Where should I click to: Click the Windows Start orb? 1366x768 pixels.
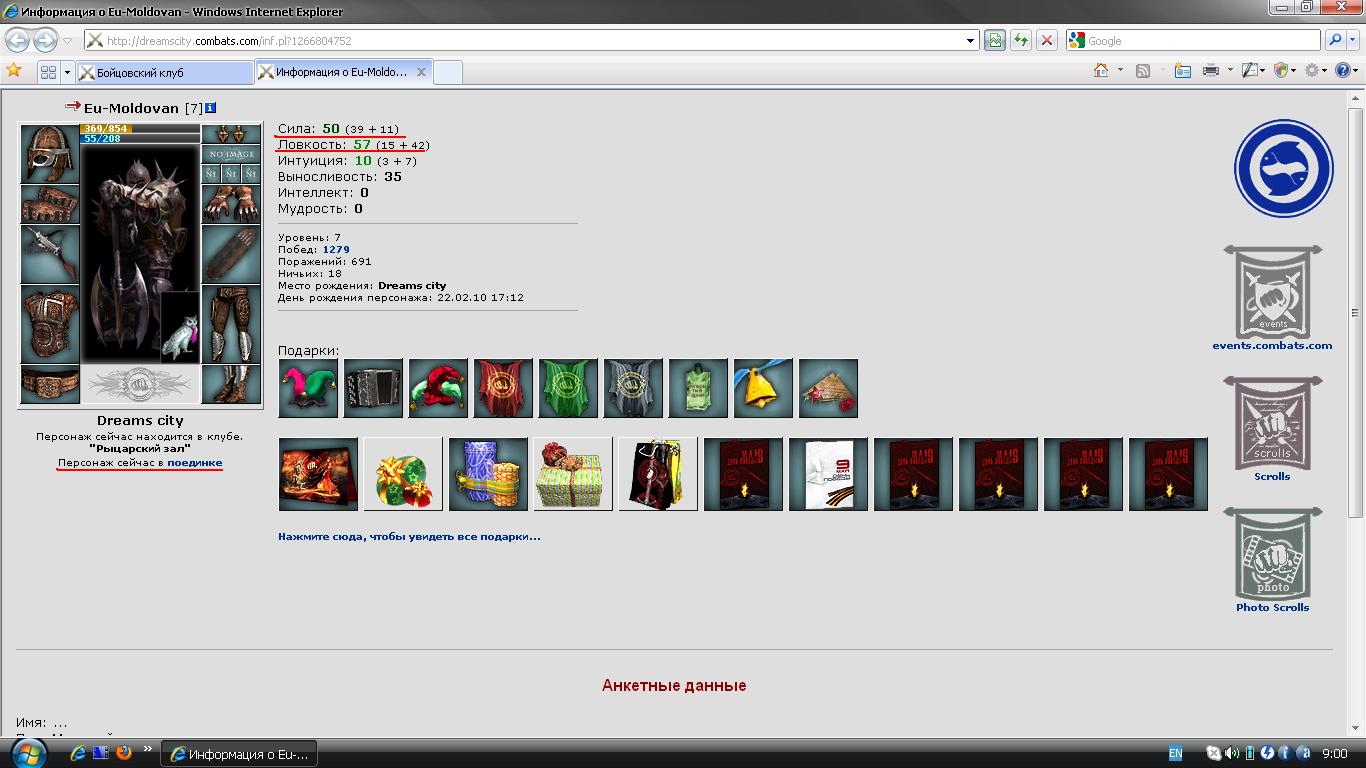point(27,752)
